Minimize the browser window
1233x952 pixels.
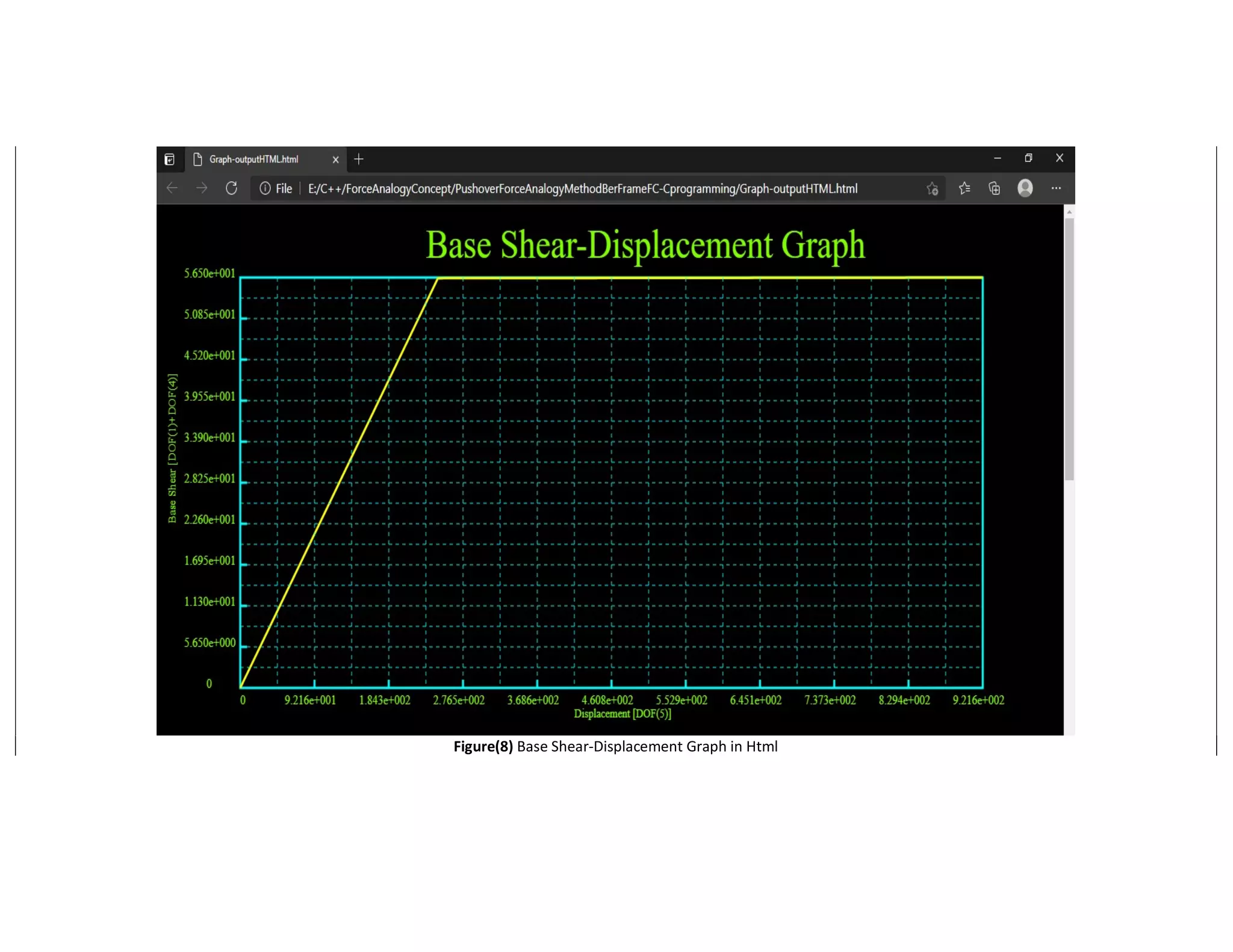point(998,158)
